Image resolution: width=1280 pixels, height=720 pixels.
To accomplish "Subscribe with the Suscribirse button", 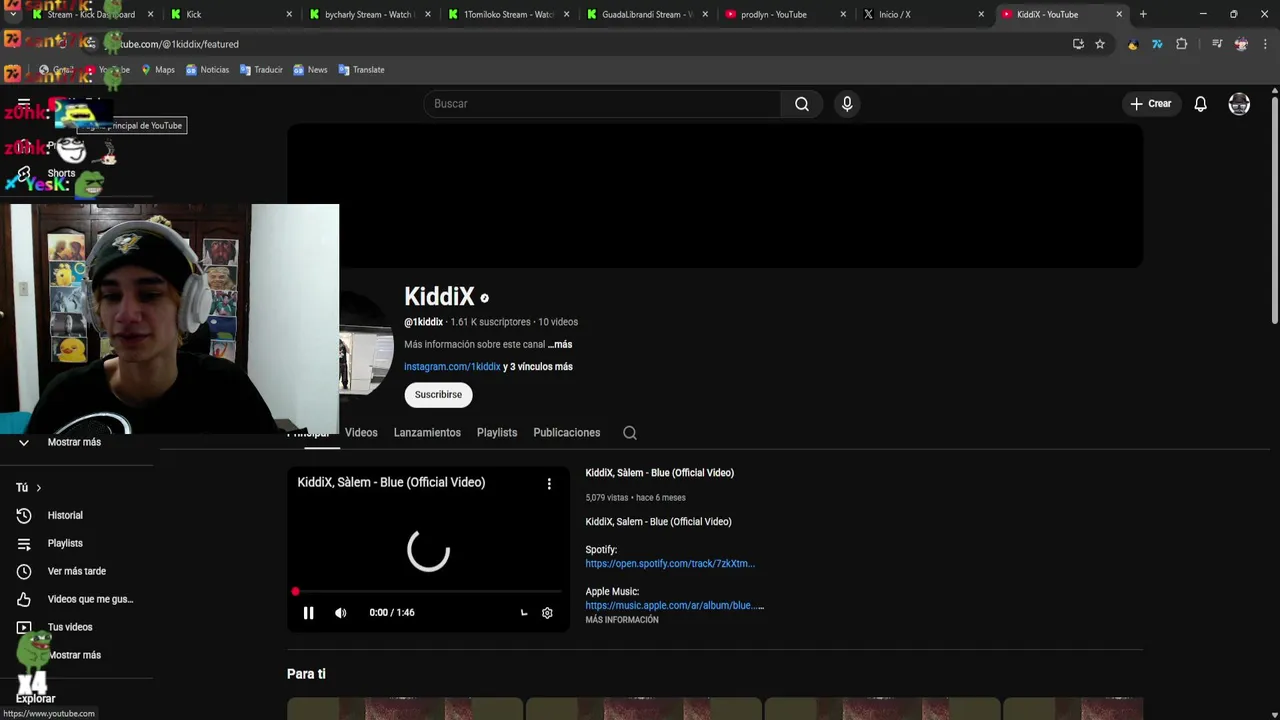I will 438,394.
